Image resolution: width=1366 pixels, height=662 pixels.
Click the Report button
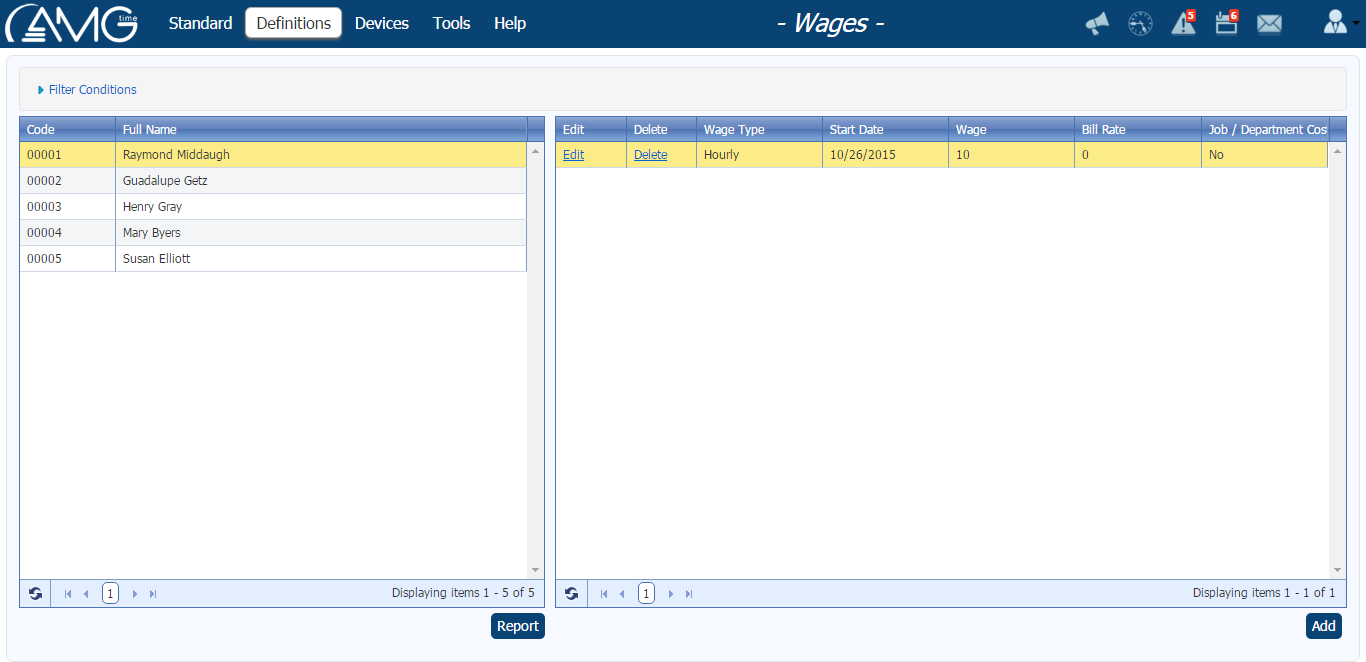click(518, 626)
